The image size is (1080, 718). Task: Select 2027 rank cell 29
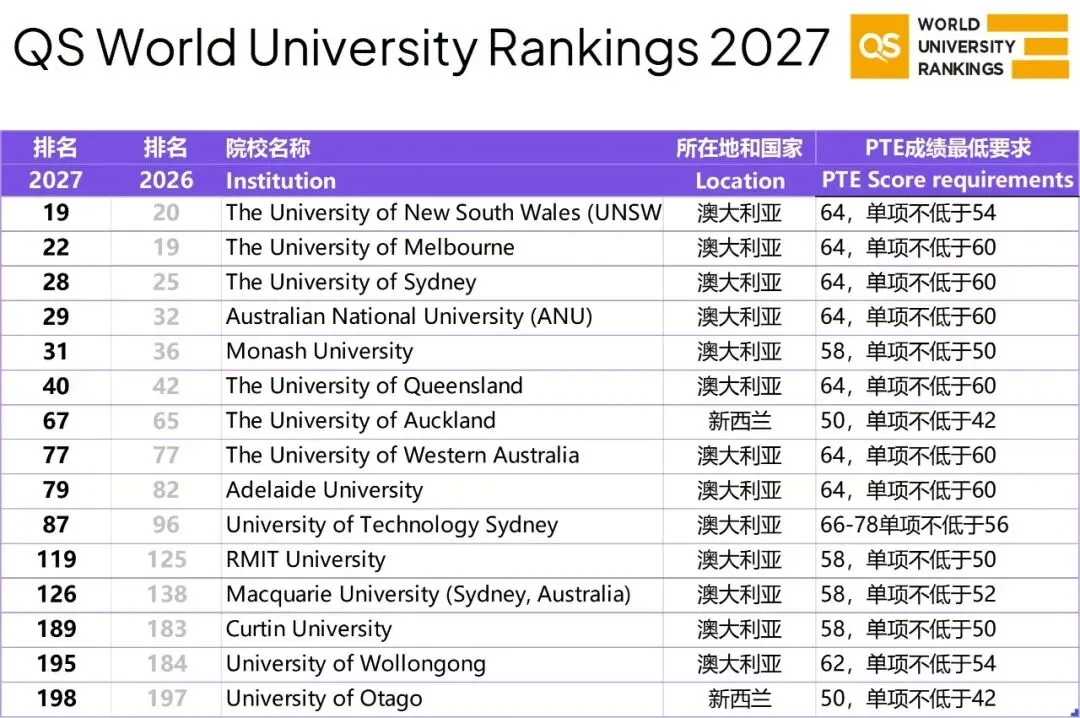pyautogui.click(x=56, y=316)
